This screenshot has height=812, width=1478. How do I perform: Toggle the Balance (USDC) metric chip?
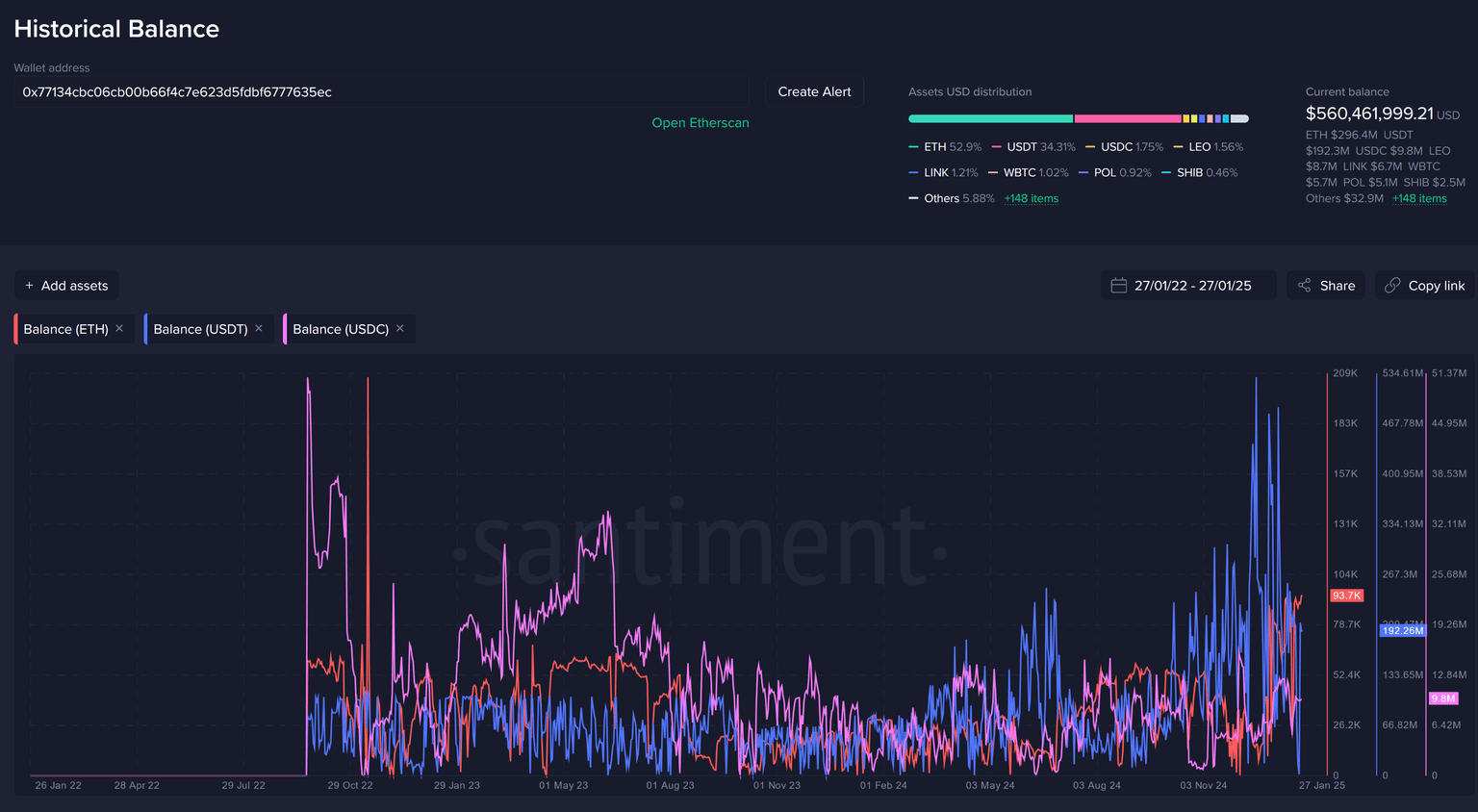[x=341, y=329]
